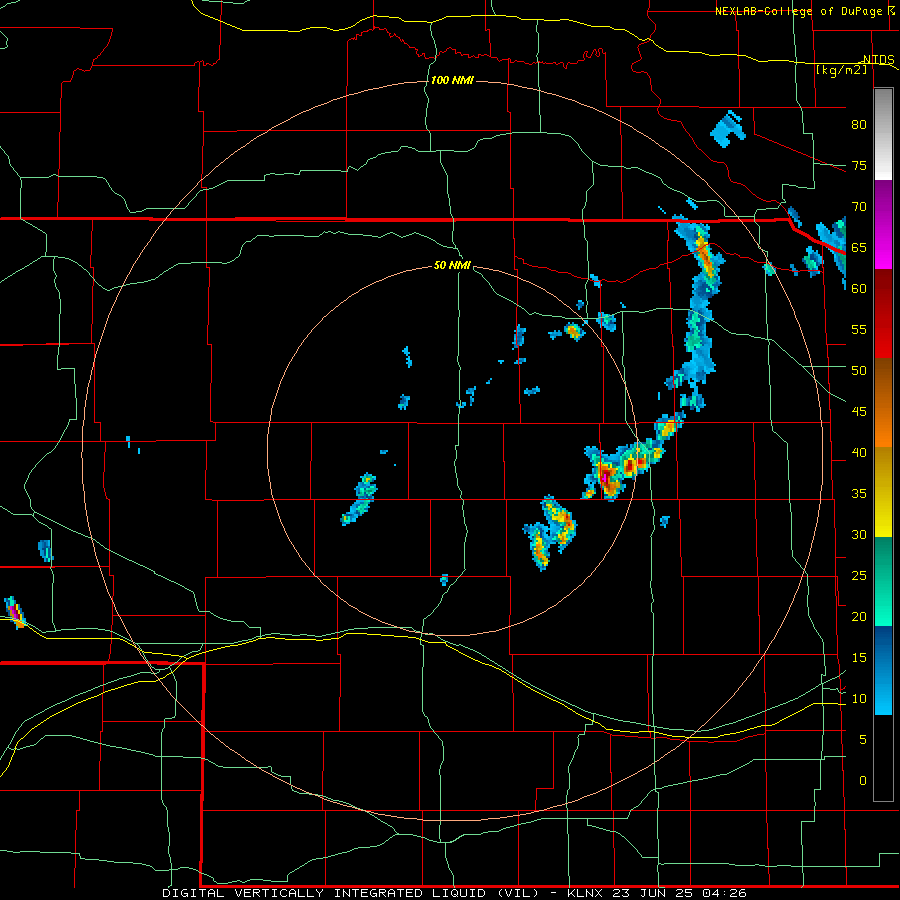Select the 5 value on the scale
Viewport: 900px width, 900px height.
(863, 740)
